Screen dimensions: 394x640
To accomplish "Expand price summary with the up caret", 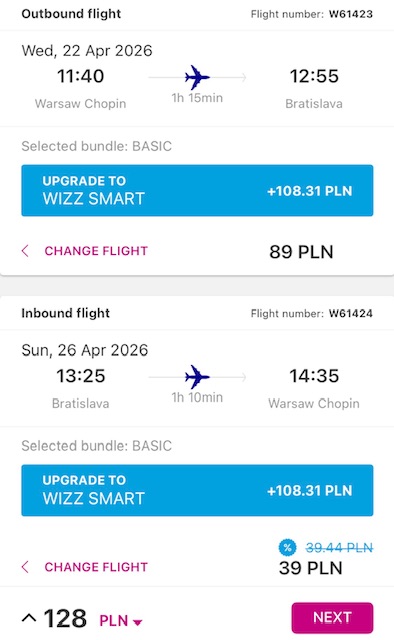I will [29, 618].
